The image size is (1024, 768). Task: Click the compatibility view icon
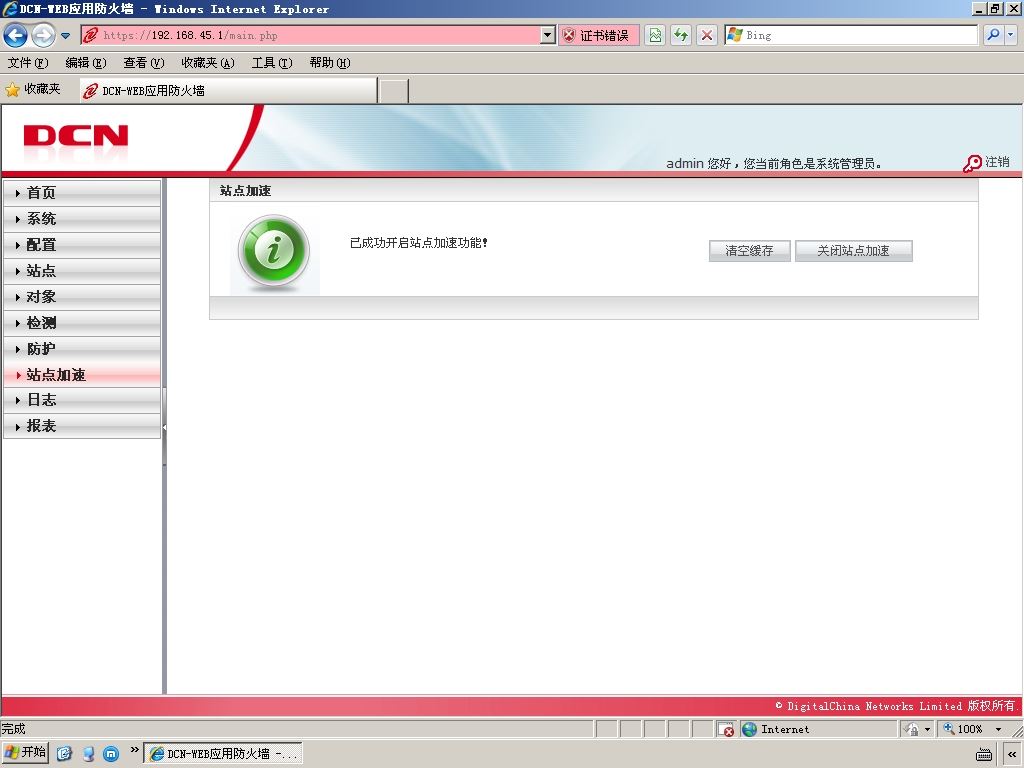tap(655, 35)
